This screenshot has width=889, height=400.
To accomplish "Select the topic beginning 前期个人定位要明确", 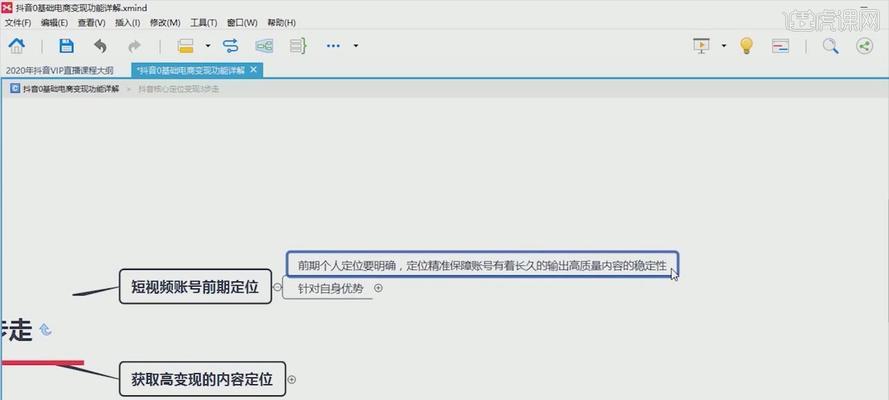I will click(x=482, y=265).
